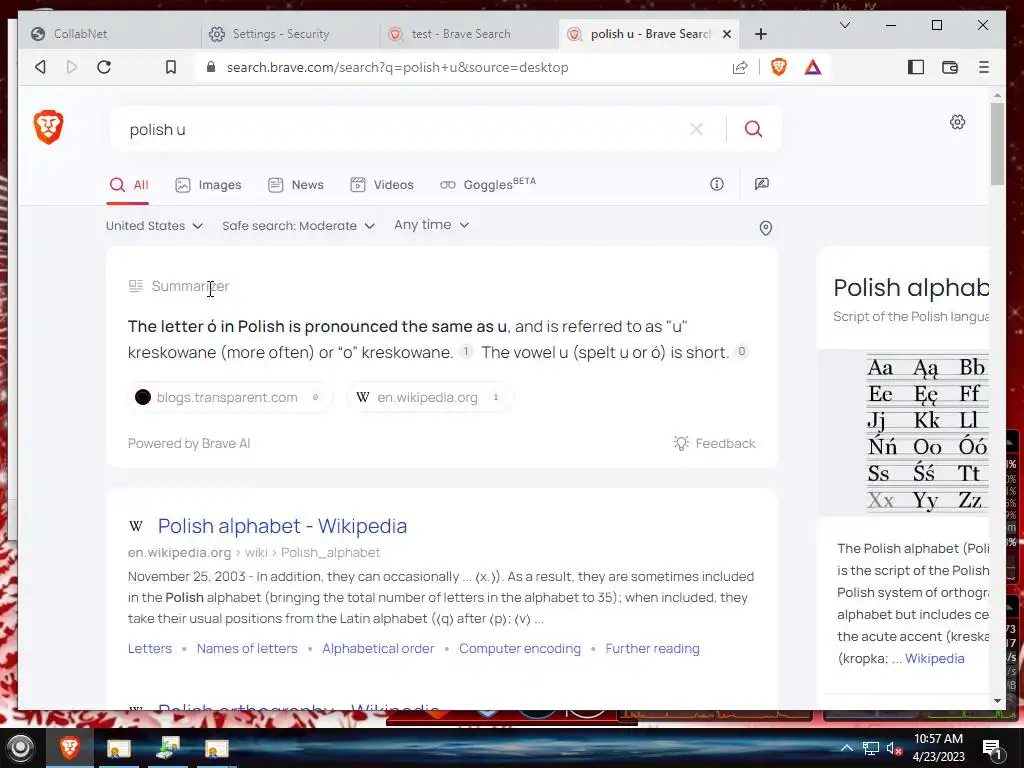1024x768 pixels.
Task: Open the Names of letters sublink
Action: (x=247, y=648)
